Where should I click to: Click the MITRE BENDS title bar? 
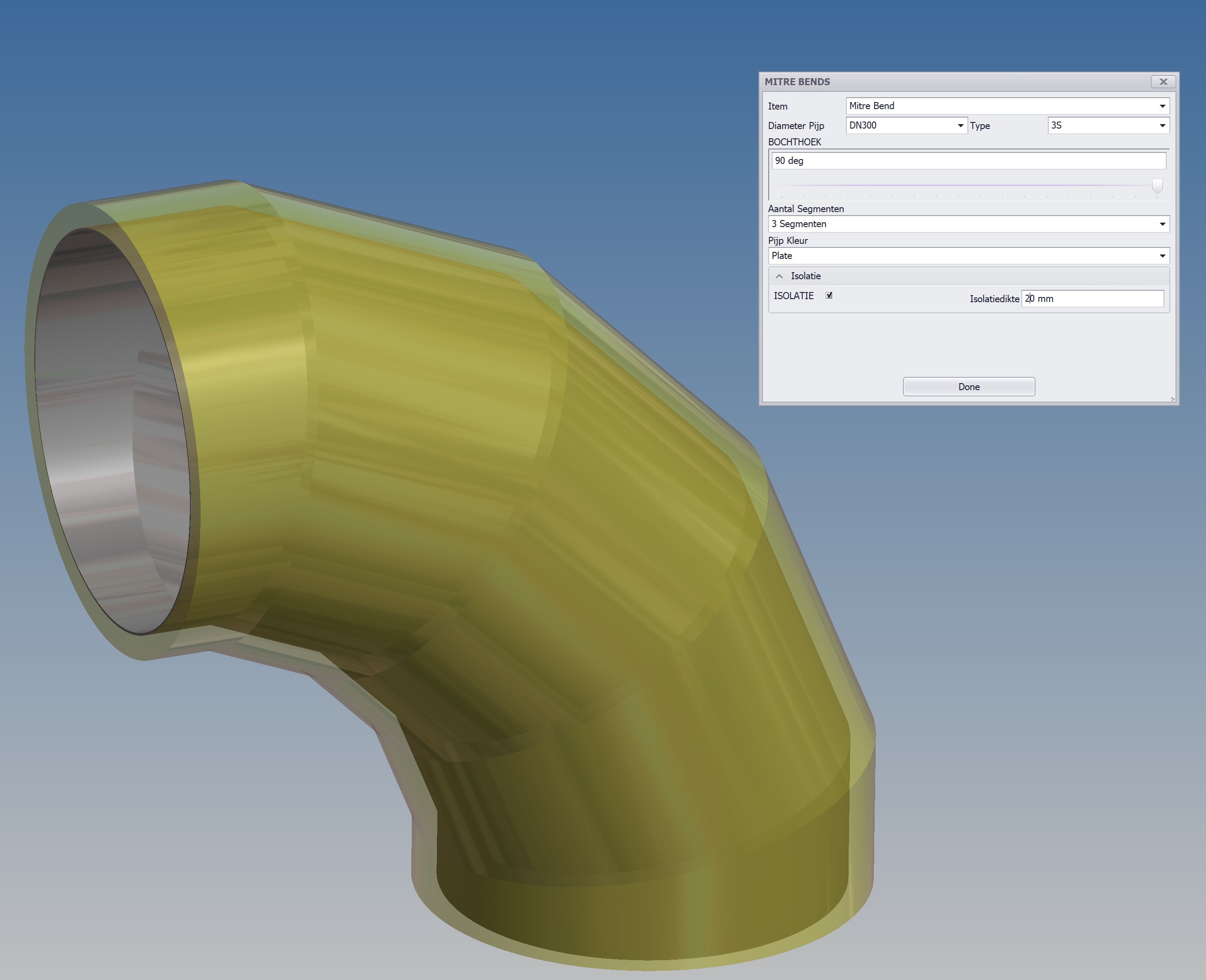click(931, 82)
